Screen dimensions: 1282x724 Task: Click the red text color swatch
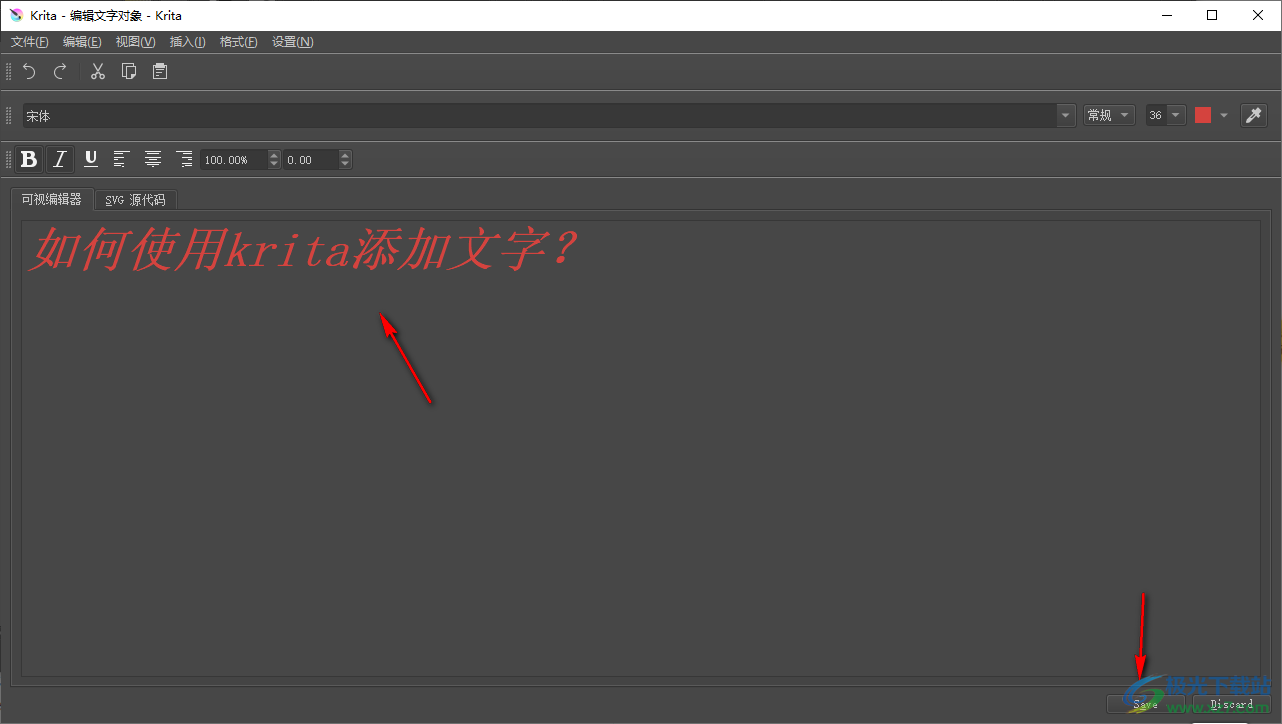[x=1203, y=115]
